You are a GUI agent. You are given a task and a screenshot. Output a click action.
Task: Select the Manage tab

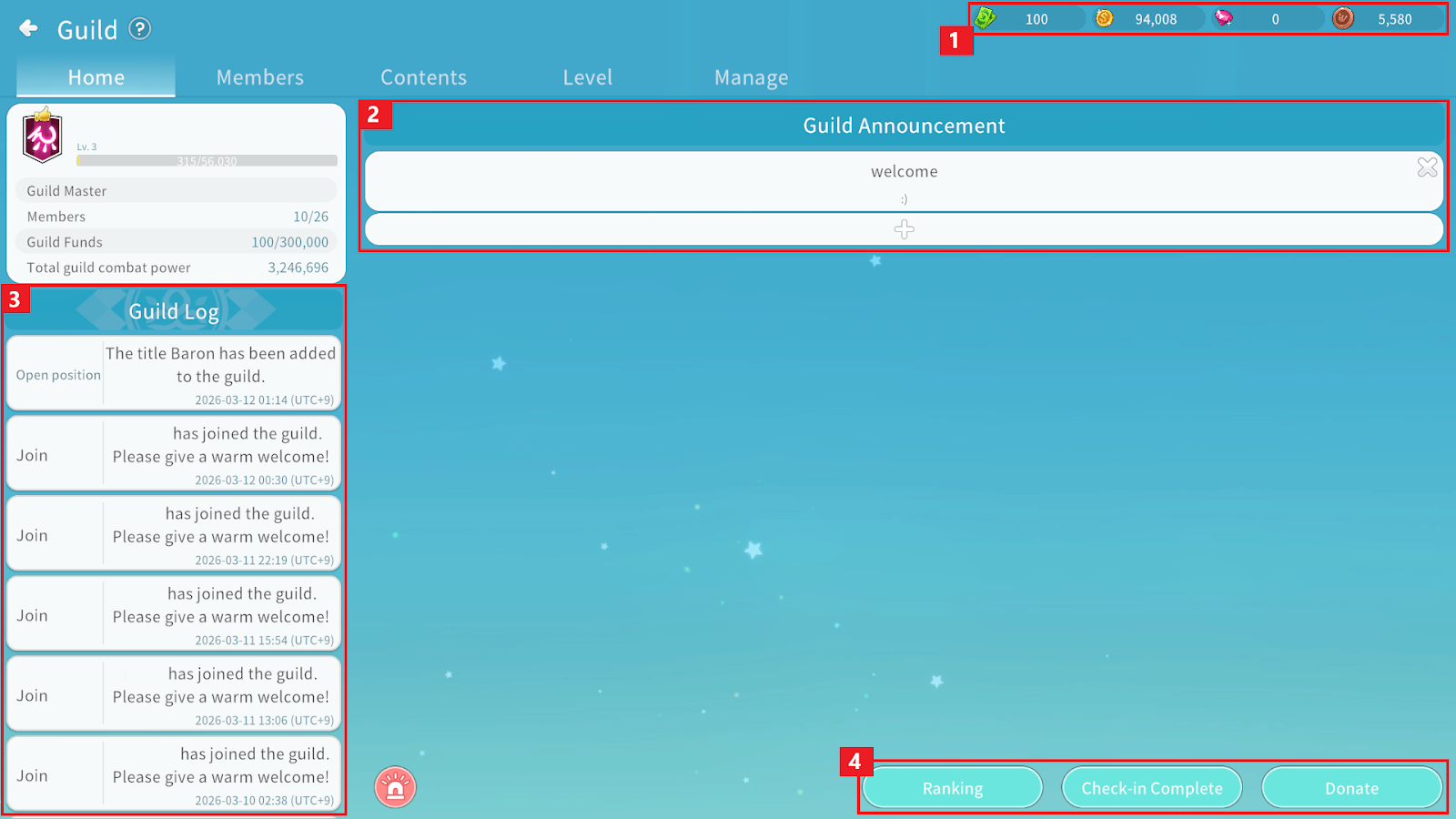click(x=751, y=77)
